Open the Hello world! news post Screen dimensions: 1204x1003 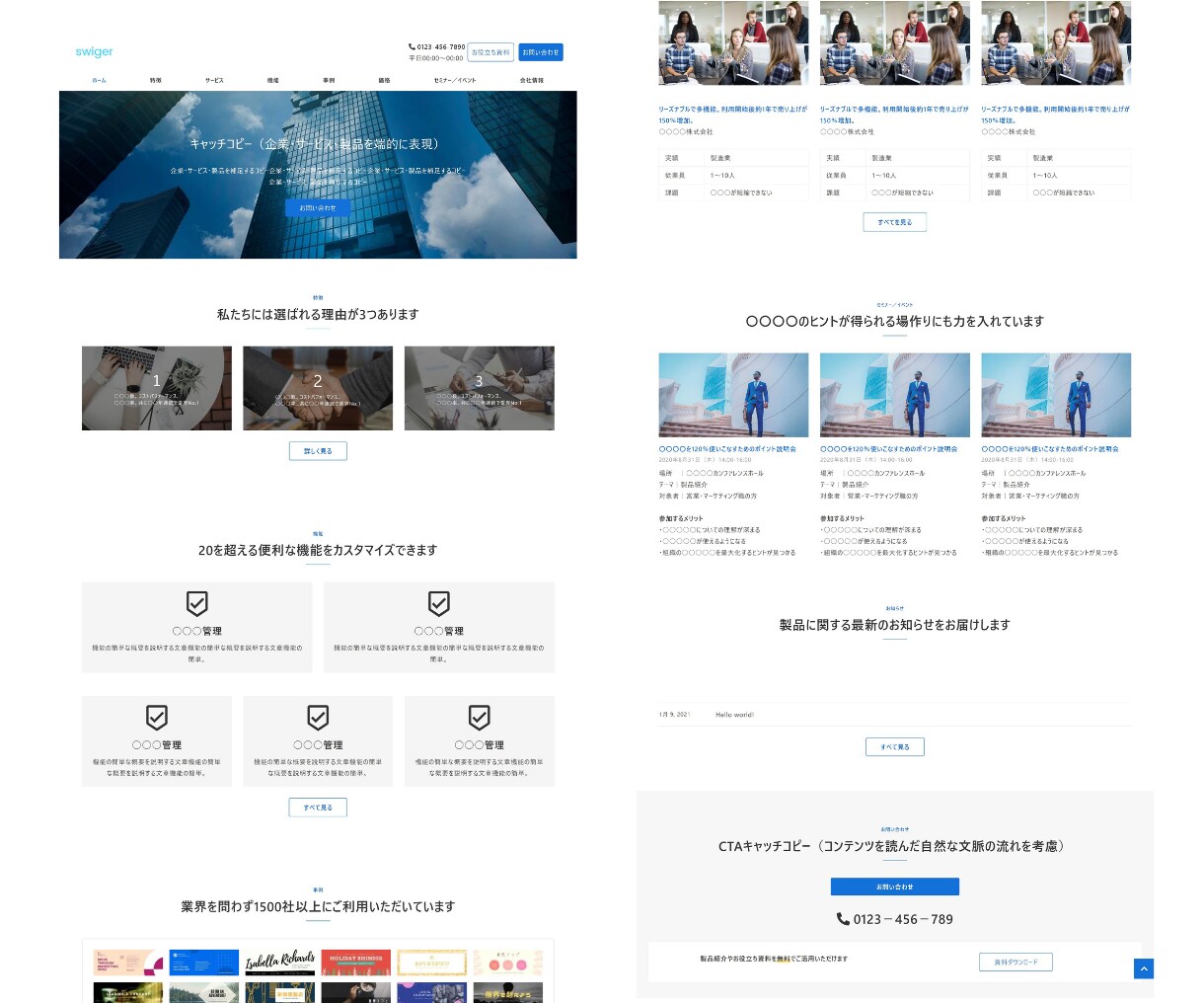734,715
